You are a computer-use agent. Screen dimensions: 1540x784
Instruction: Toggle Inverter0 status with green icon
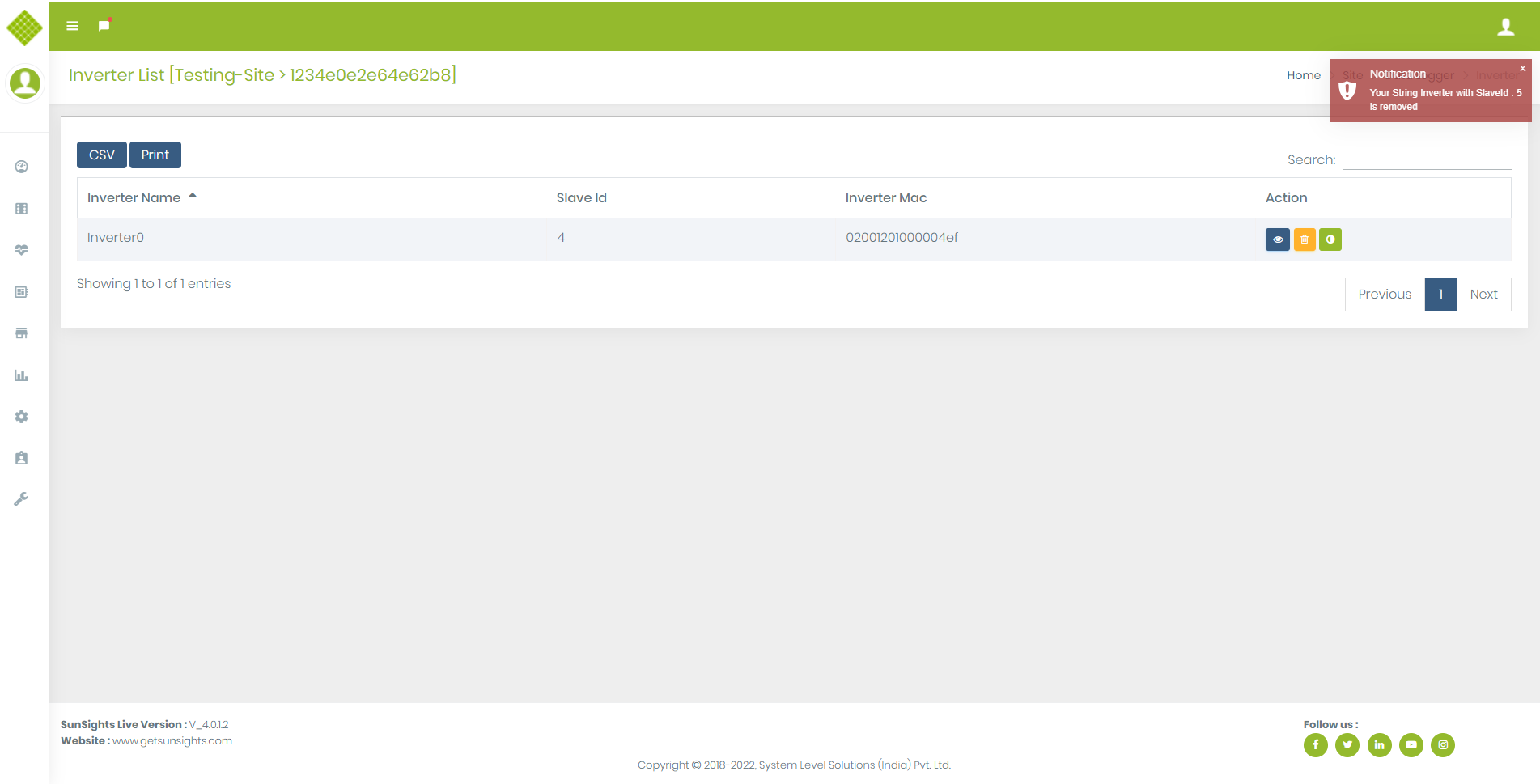click(x=1330, y=239)
